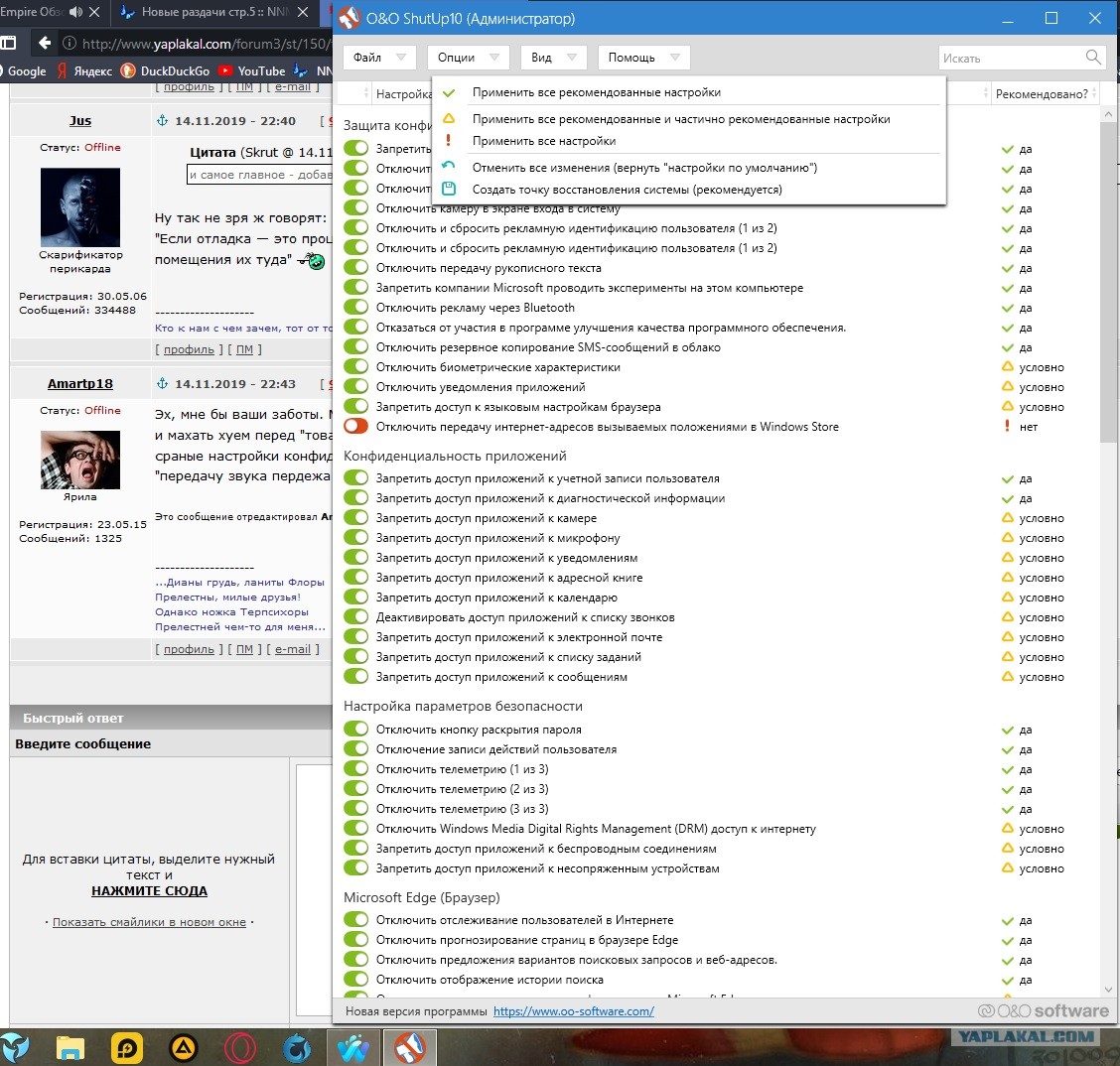This screenshot has width=1120, height=1066.
Task: Click the green checkmark icon for recommended settings
Action: coord(449,93)
